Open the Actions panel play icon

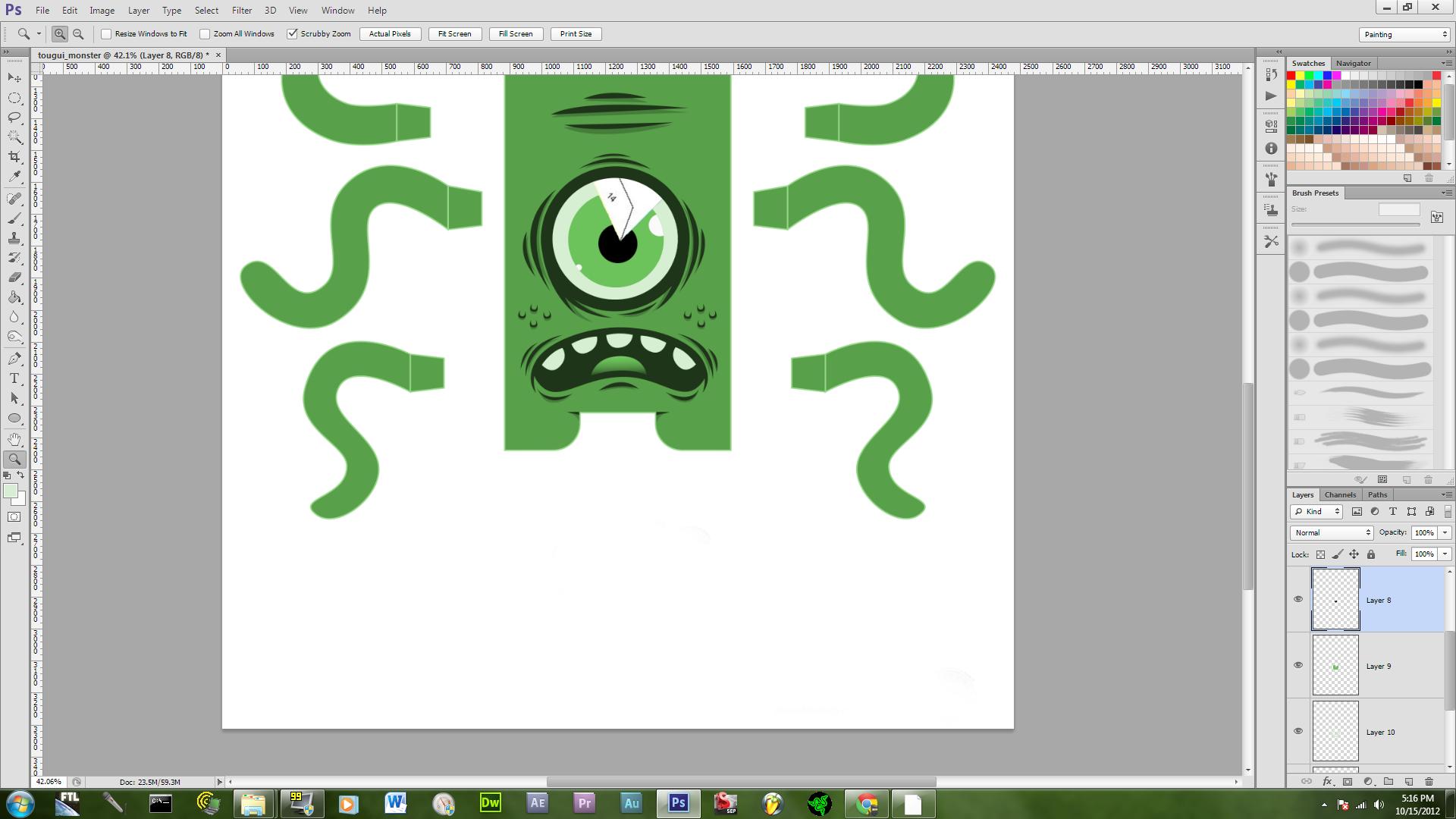pyautogui.click(x=1272, y=96)
